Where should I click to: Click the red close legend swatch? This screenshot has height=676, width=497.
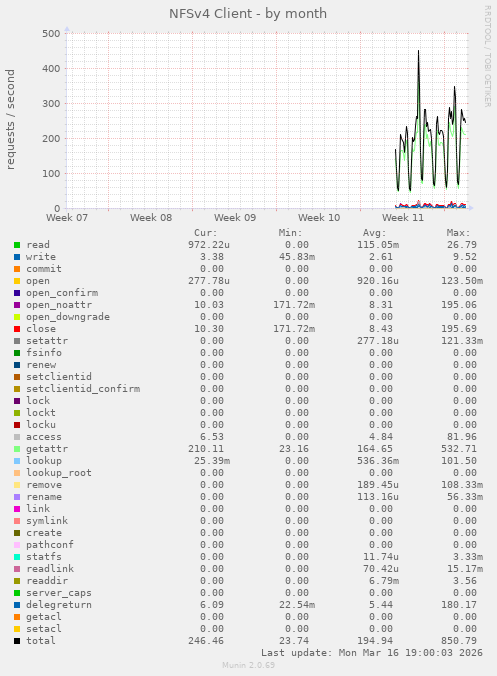(17, 329)
